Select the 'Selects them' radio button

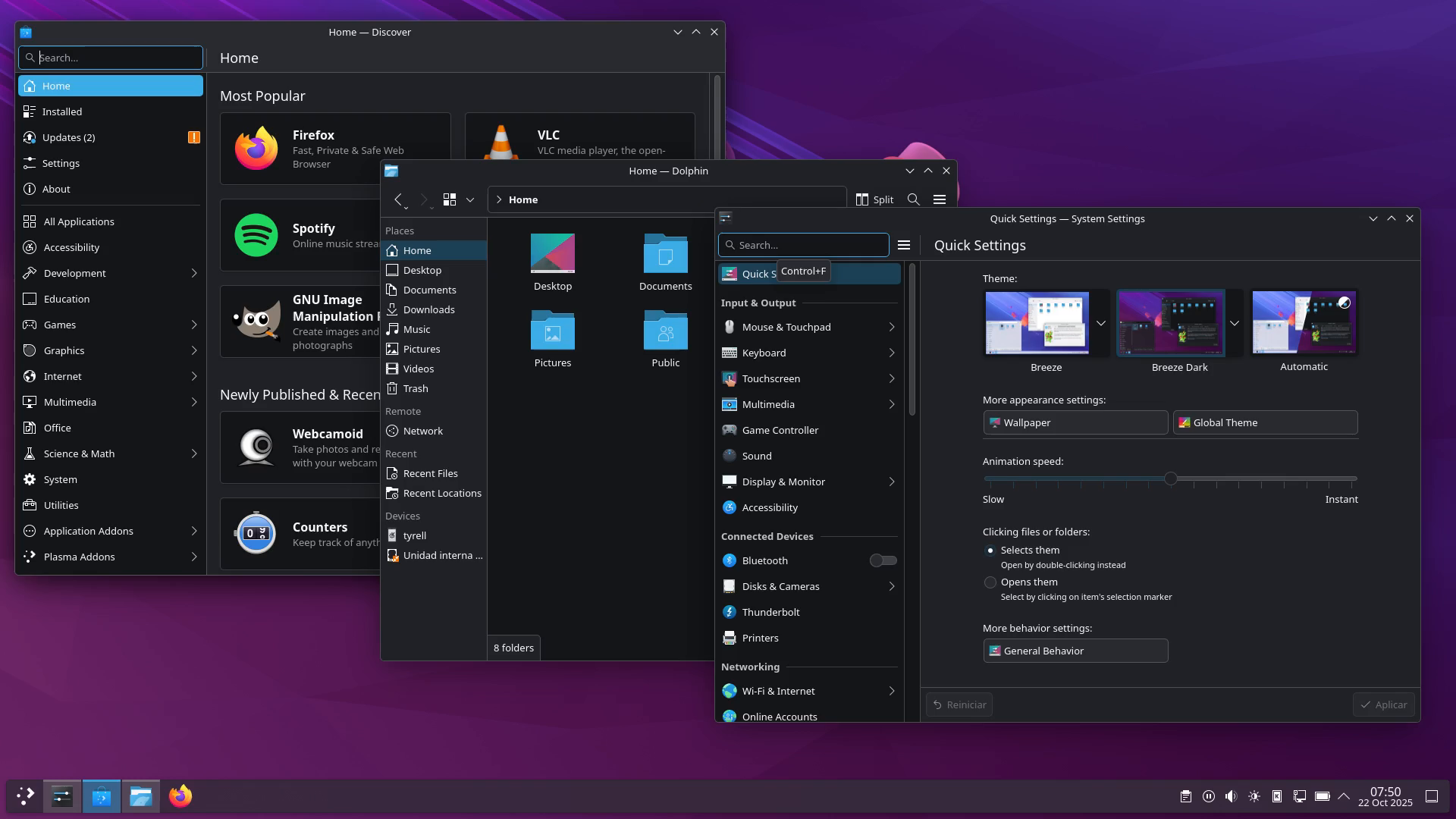coord(990,551)
